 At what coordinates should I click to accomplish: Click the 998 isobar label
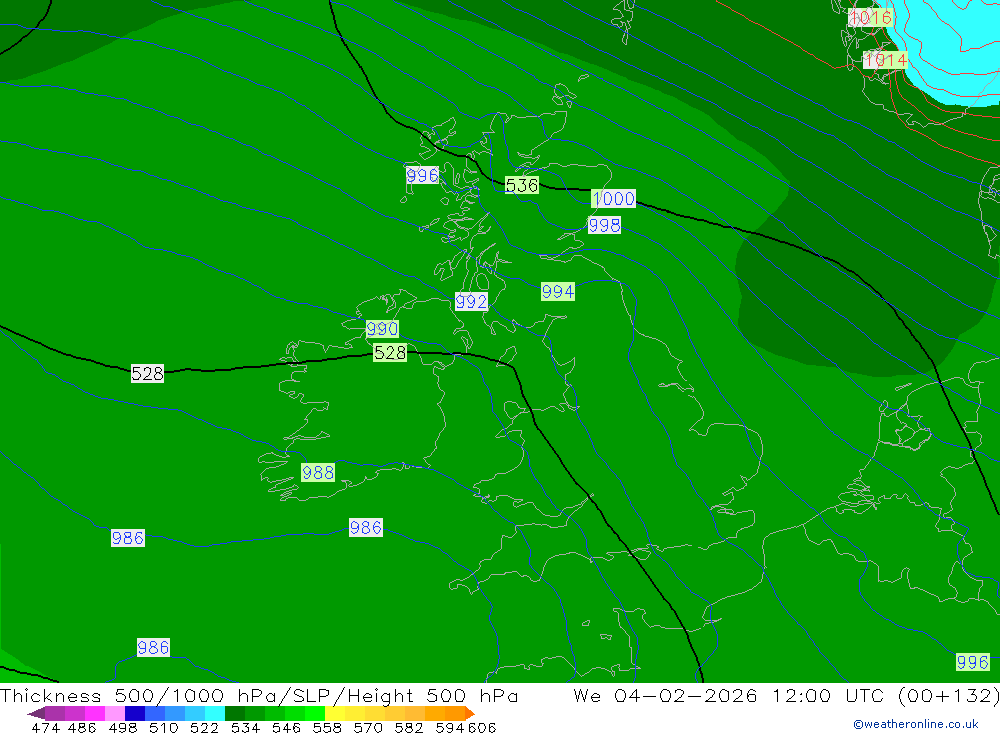pyautogui.click(x=604, y=225)
